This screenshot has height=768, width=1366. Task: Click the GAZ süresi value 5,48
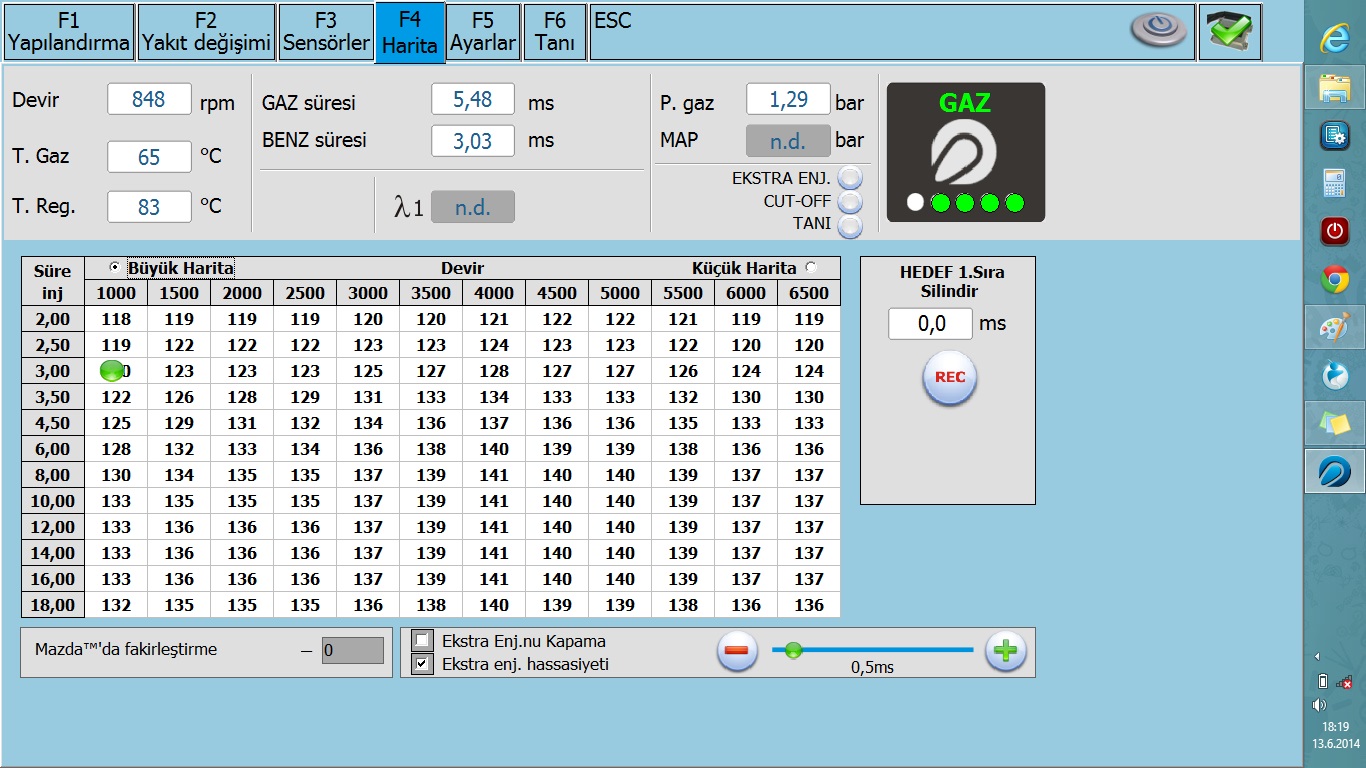(x=473, y=100)
